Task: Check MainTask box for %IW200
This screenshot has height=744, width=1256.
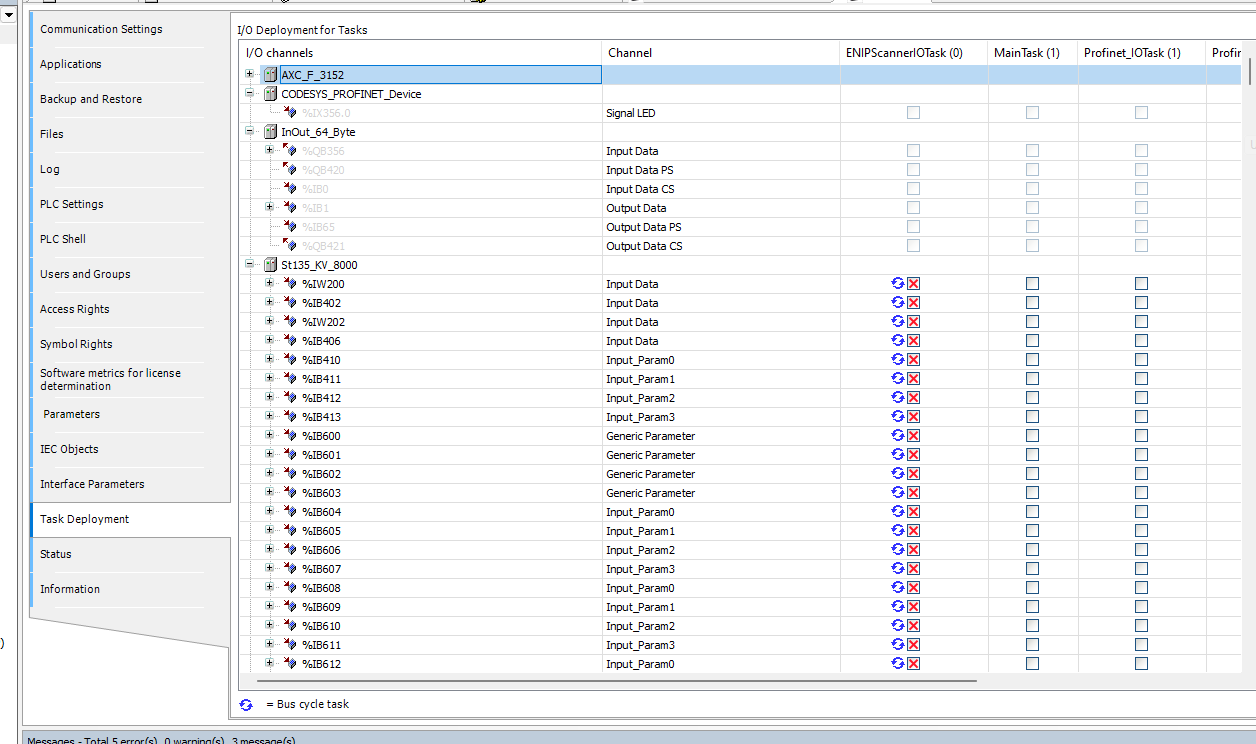Action: point(1032,284)
